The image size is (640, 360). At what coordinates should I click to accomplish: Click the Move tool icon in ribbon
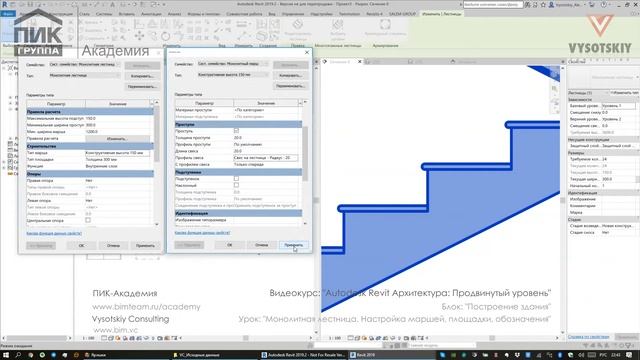pyautogui.click(x=139, y=36)
